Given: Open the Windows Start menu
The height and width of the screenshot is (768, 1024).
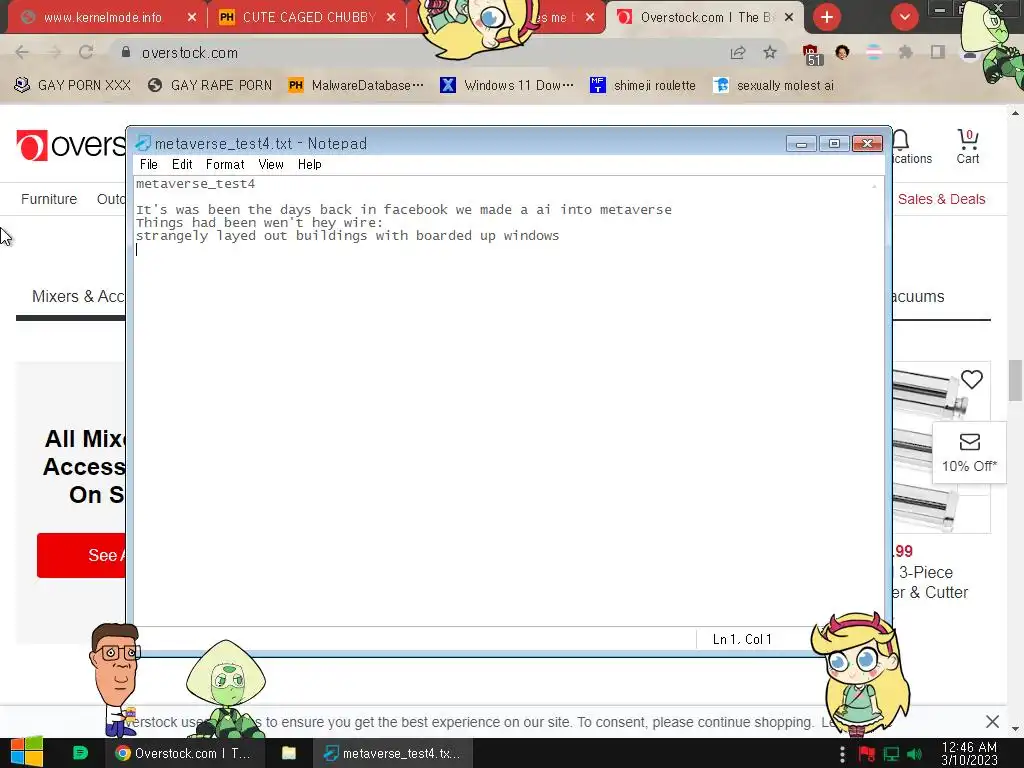Looking at the screenshot, I should coord(26,753).
